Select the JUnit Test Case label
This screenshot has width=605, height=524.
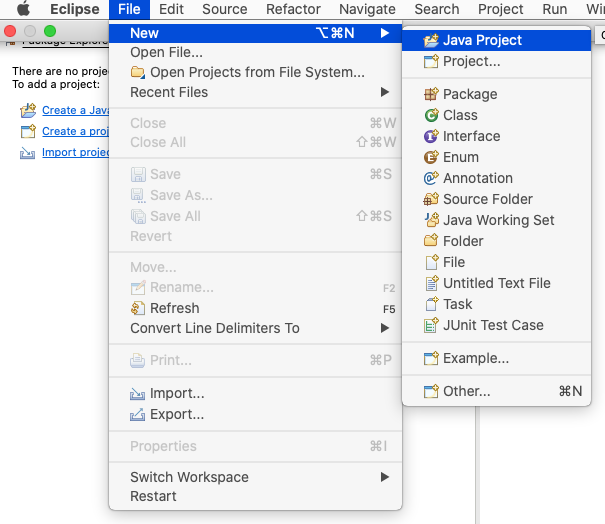493,325
